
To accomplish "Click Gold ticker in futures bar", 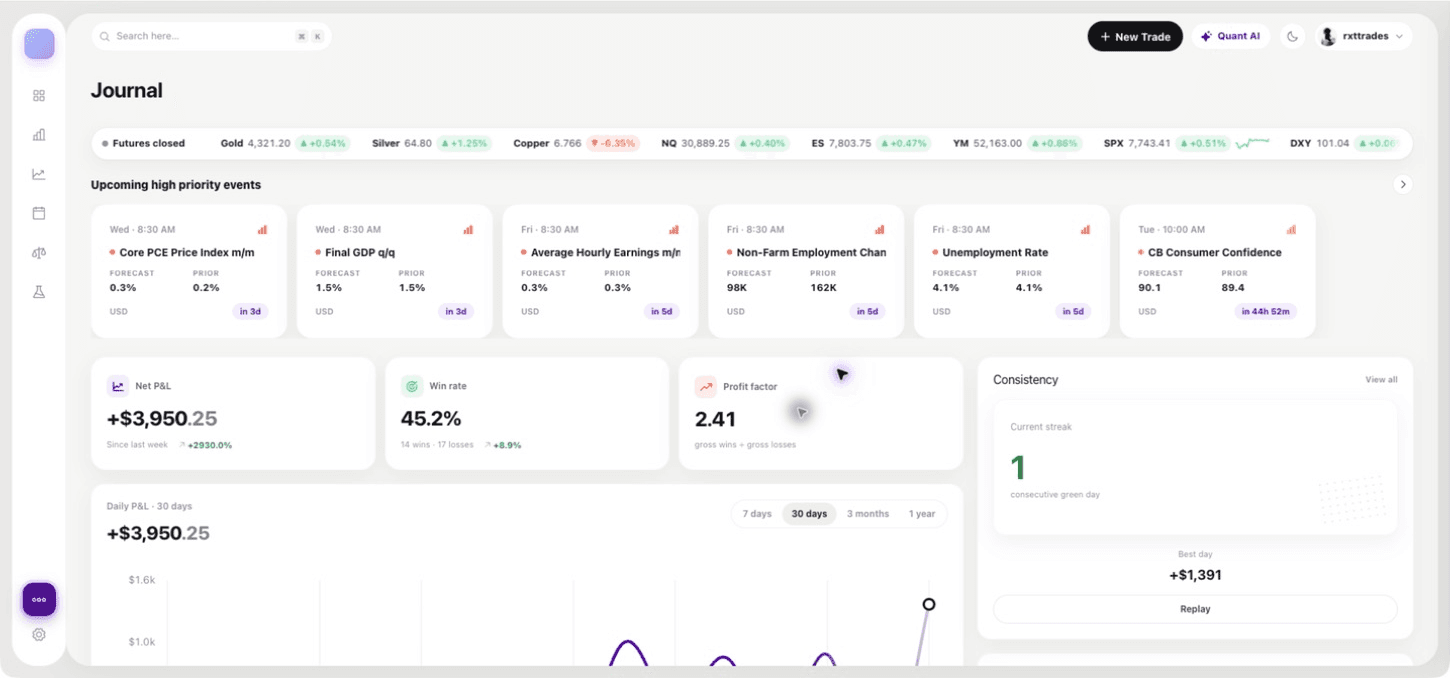I will [x=284, y=143].
